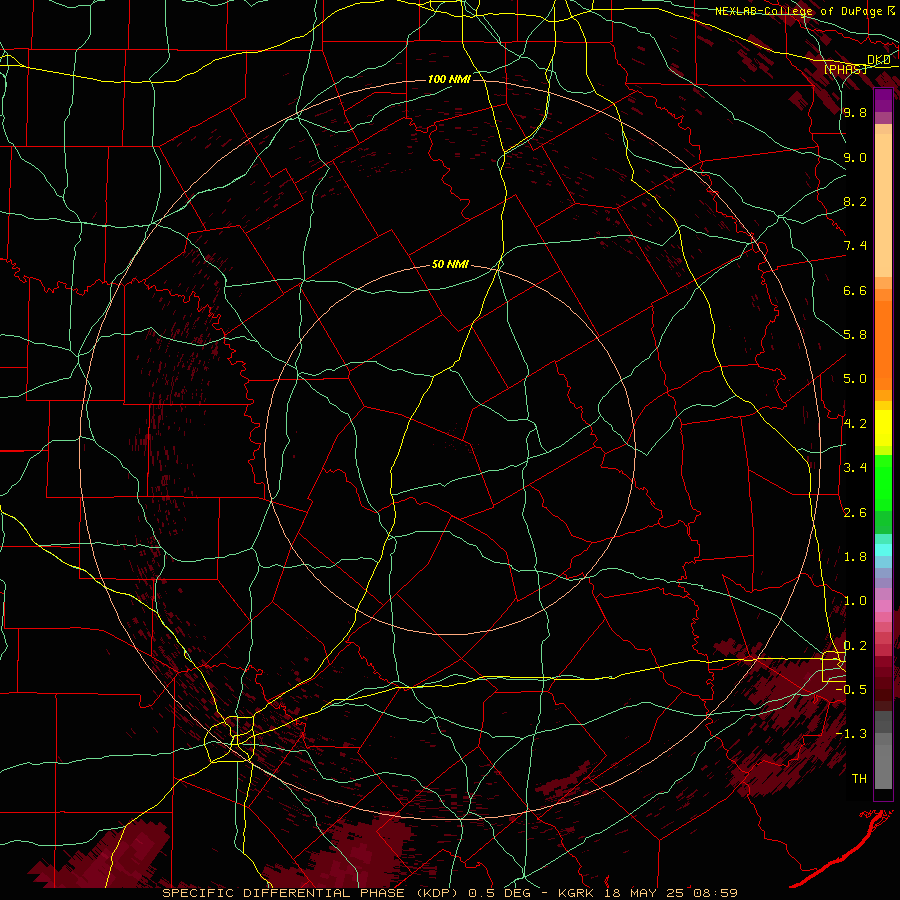This screenshot has width=900, height=900.
Task: Select the 8.2 value on the color scale
Action: coord(855,201)
